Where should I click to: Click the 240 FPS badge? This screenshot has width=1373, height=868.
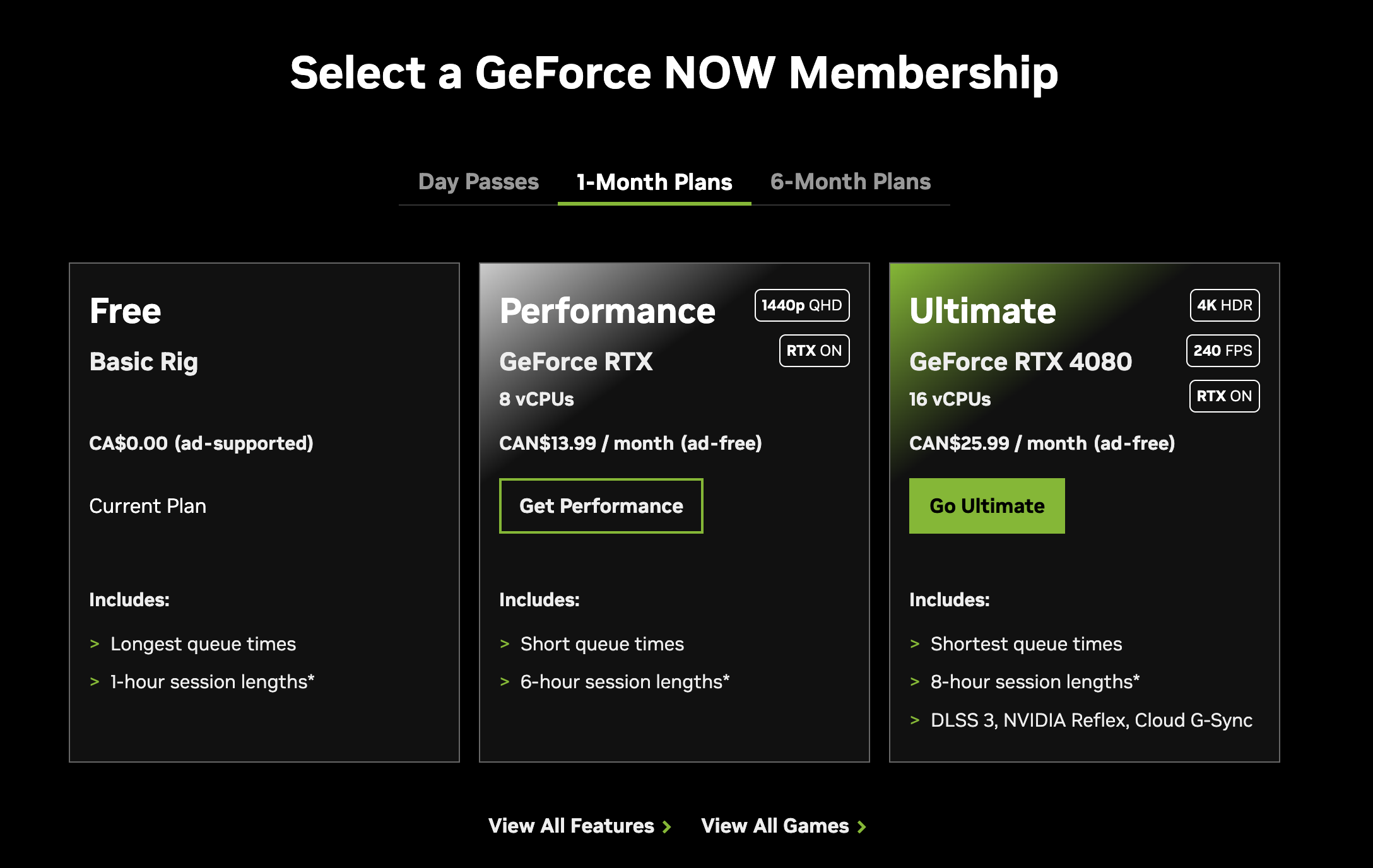point(1223,351)
